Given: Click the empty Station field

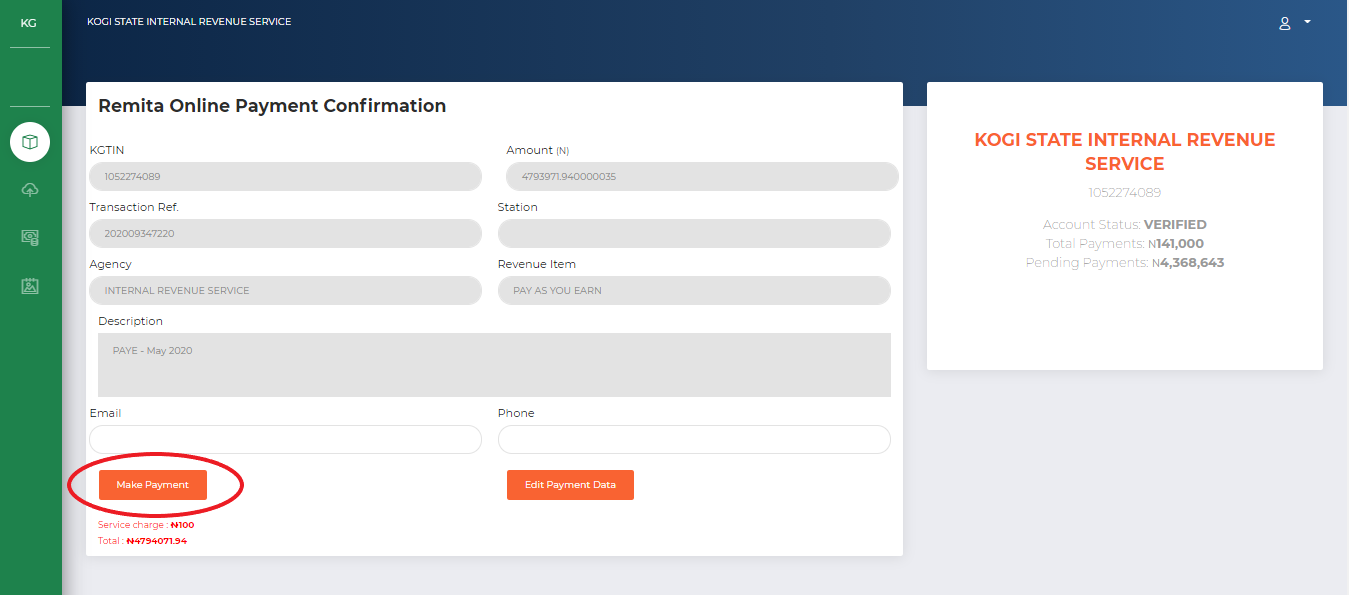Looking at the screenshot, I should 694,234.
